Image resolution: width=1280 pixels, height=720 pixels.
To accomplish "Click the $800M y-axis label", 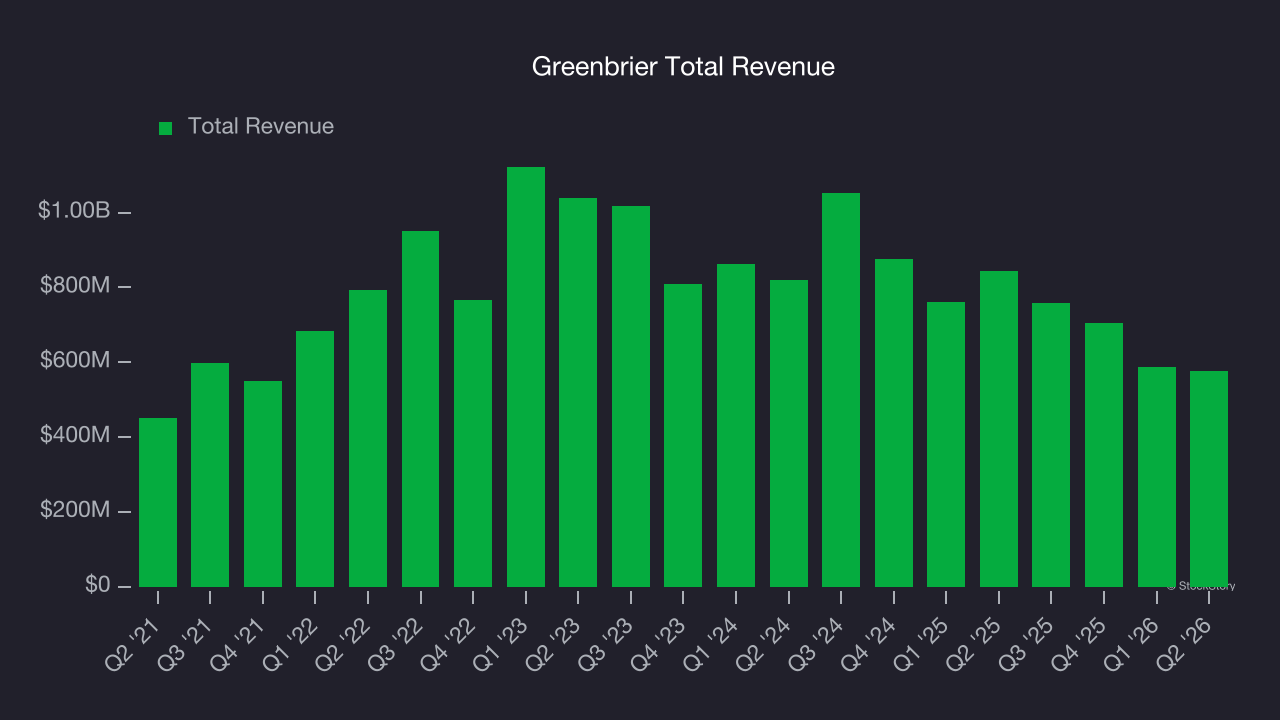I will click(x=75, y=286).
